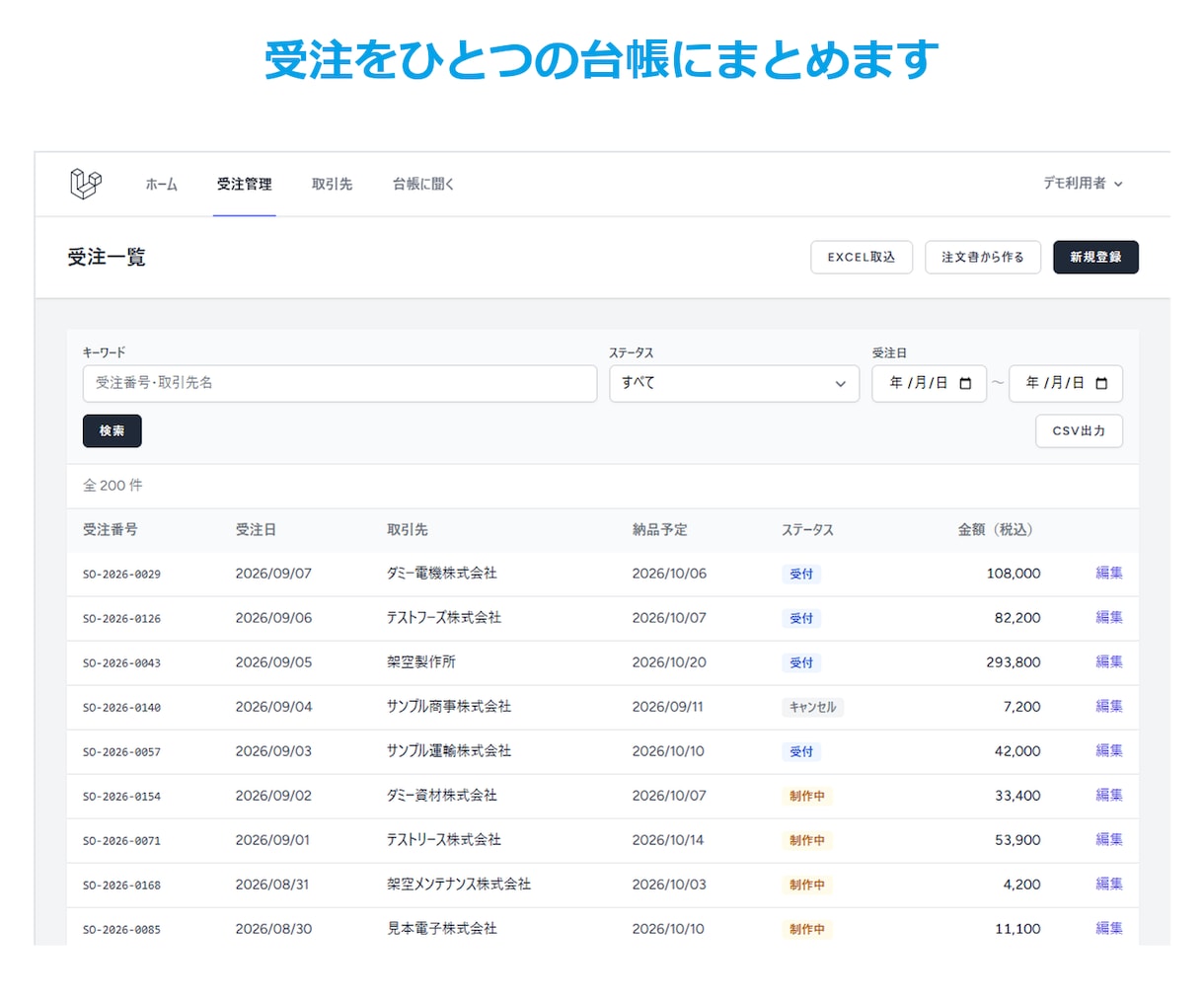
Task: Click the ステータス column header in table
Action: (x=807, y=529)
